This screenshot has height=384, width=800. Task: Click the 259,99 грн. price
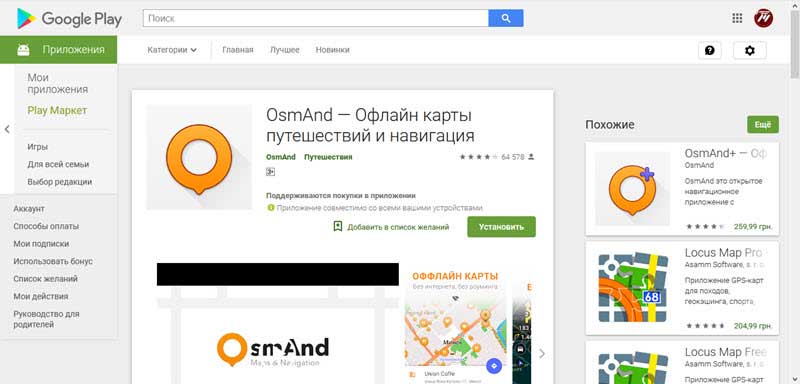click(753, 226)
